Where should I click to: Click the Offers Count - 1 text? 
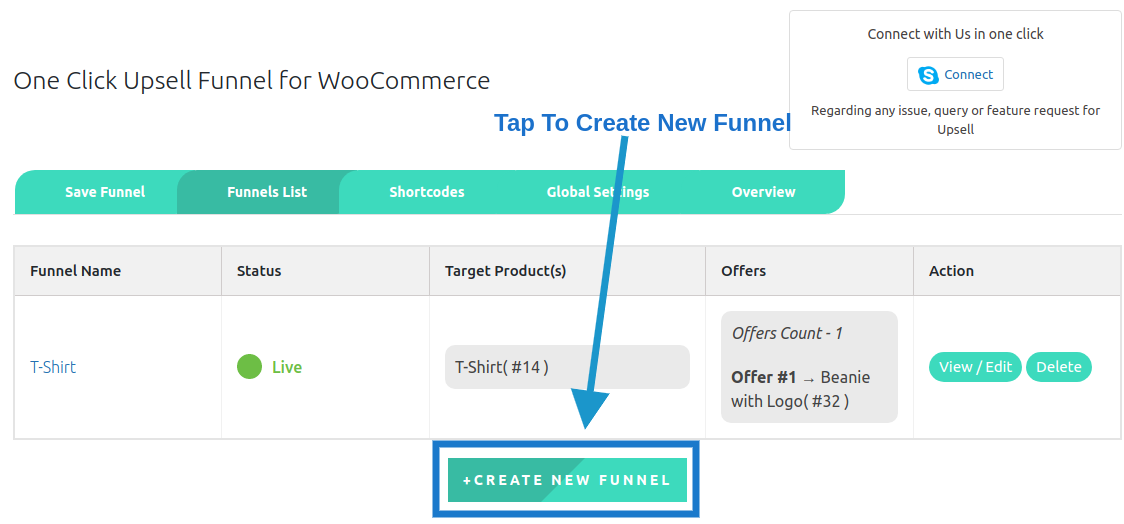[x=787, y=333]
